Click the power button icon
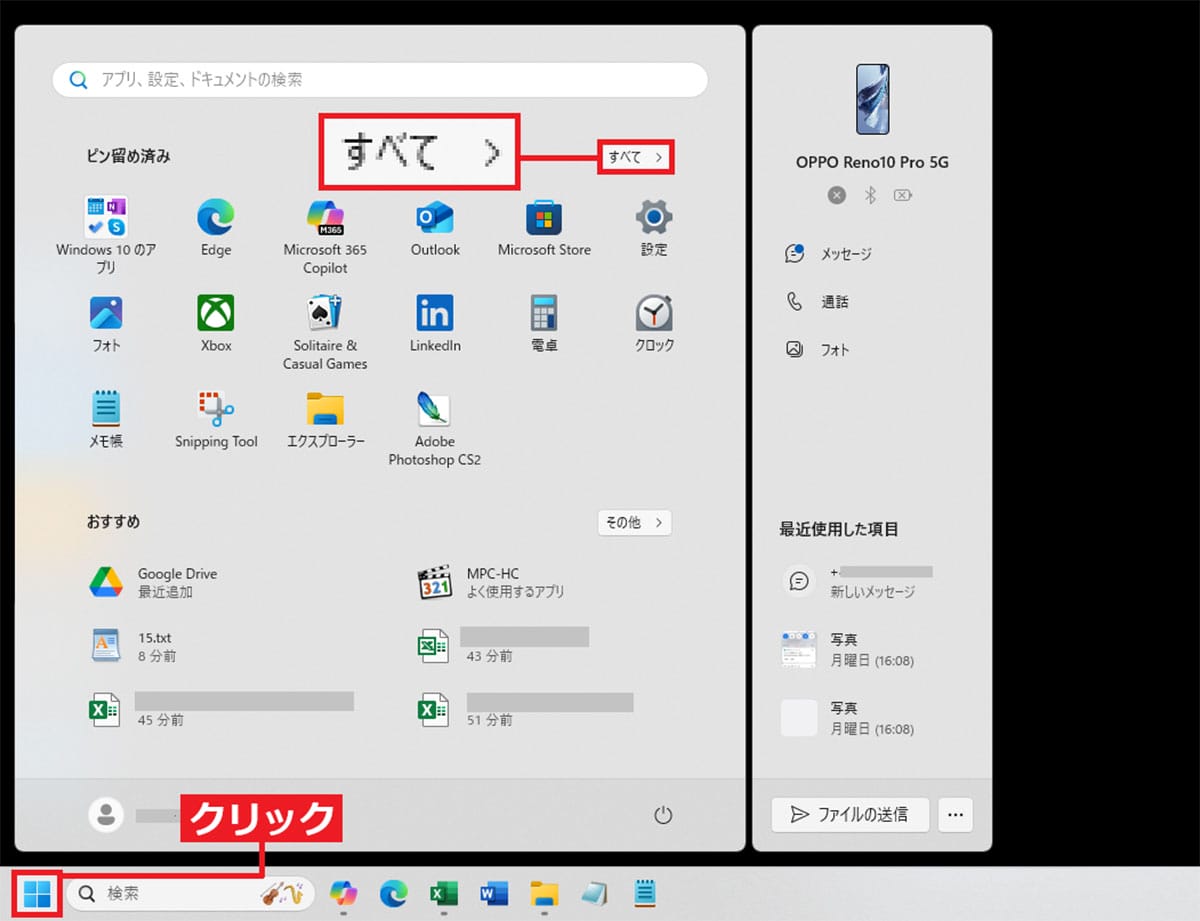Viewport: 1200px width, 921px height. click(663, 815)
